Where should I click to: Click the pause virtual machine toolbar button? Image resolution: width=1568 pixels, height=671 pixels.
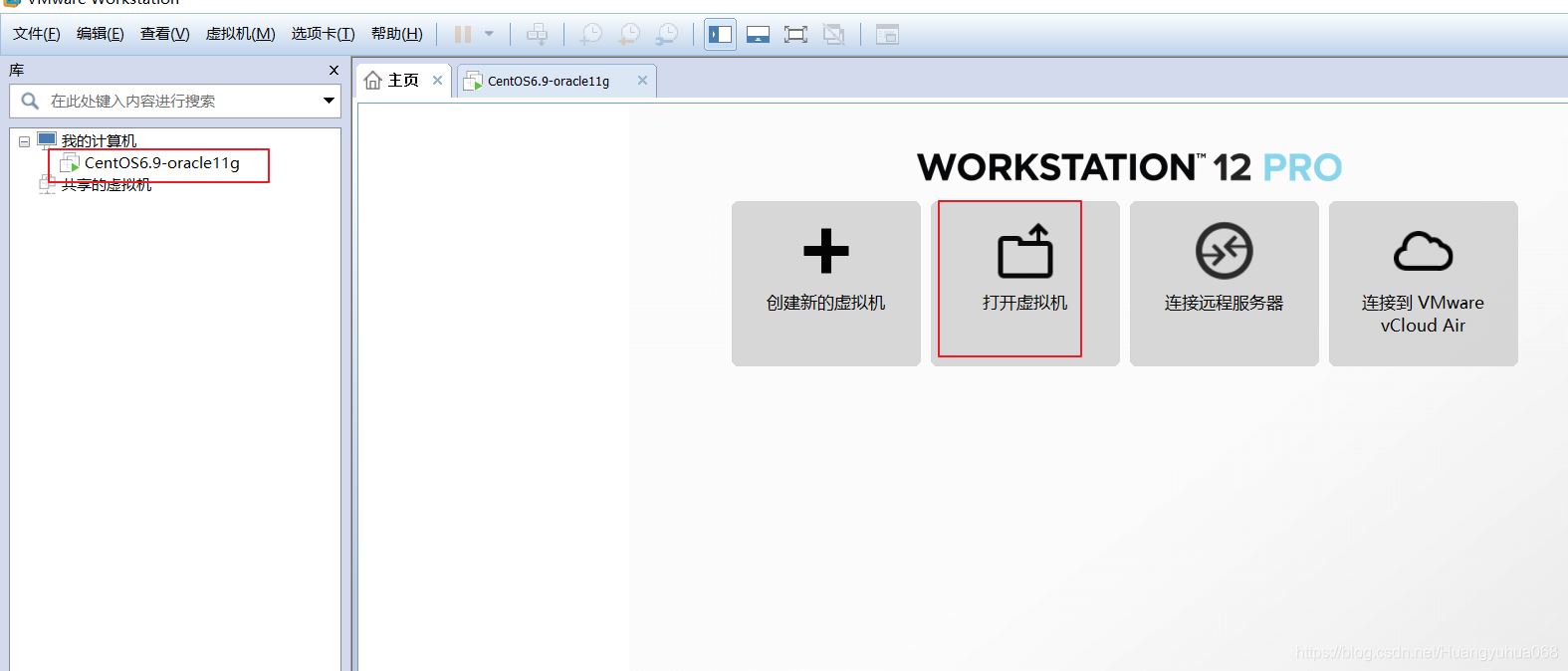pos(463,35)
